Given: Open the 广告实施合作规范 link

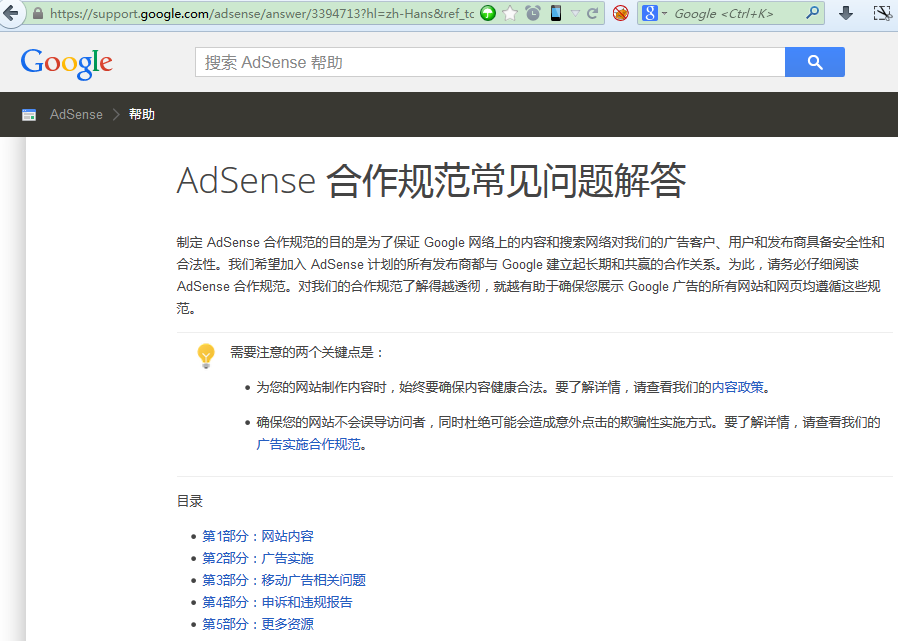Looking at the screenshot, I should coord(309,444).
